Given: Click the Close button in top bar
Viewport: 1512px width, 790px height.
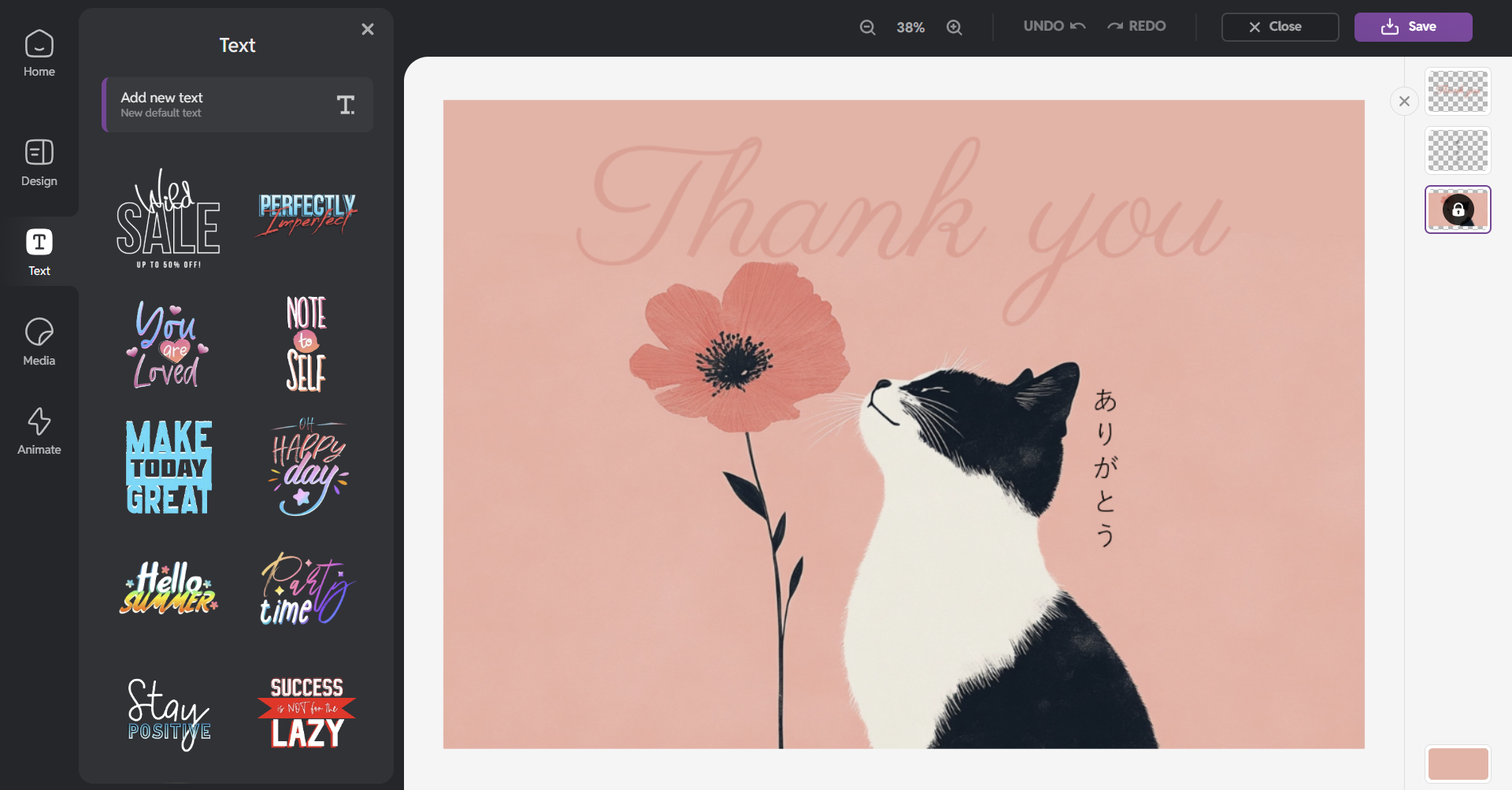Looking at the screenshot, I should point(1280,27).
